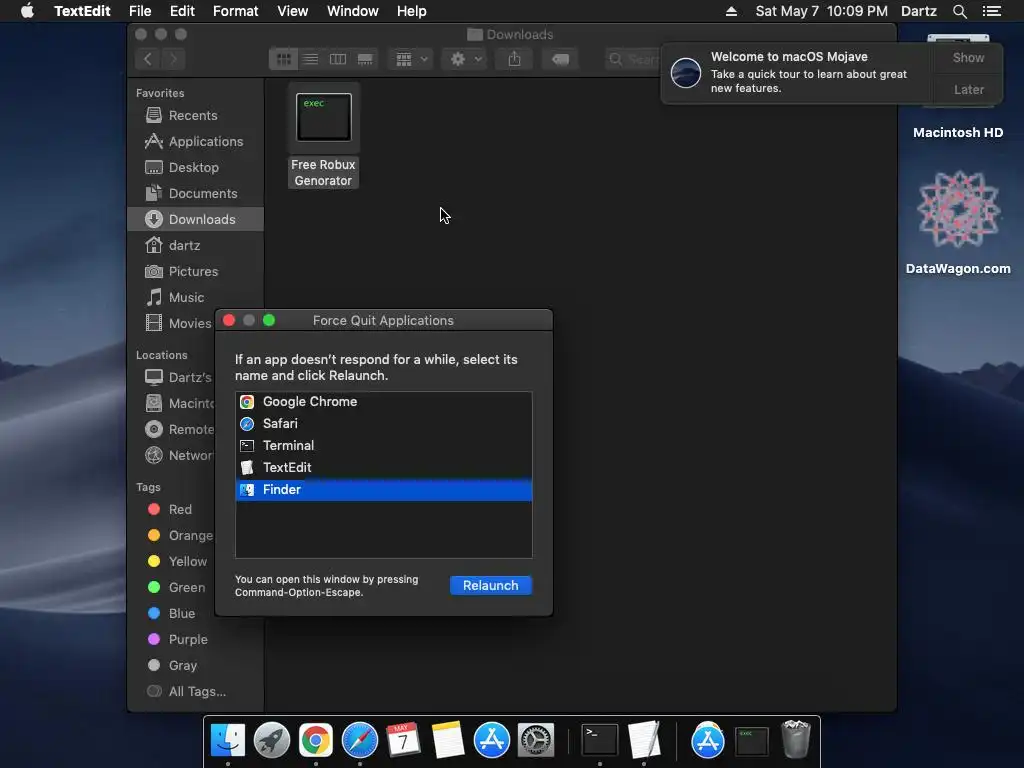The height and width of the screenshot is (768, 1024).
Task: Click the Finder search field
Action: (x=633, y=59)
